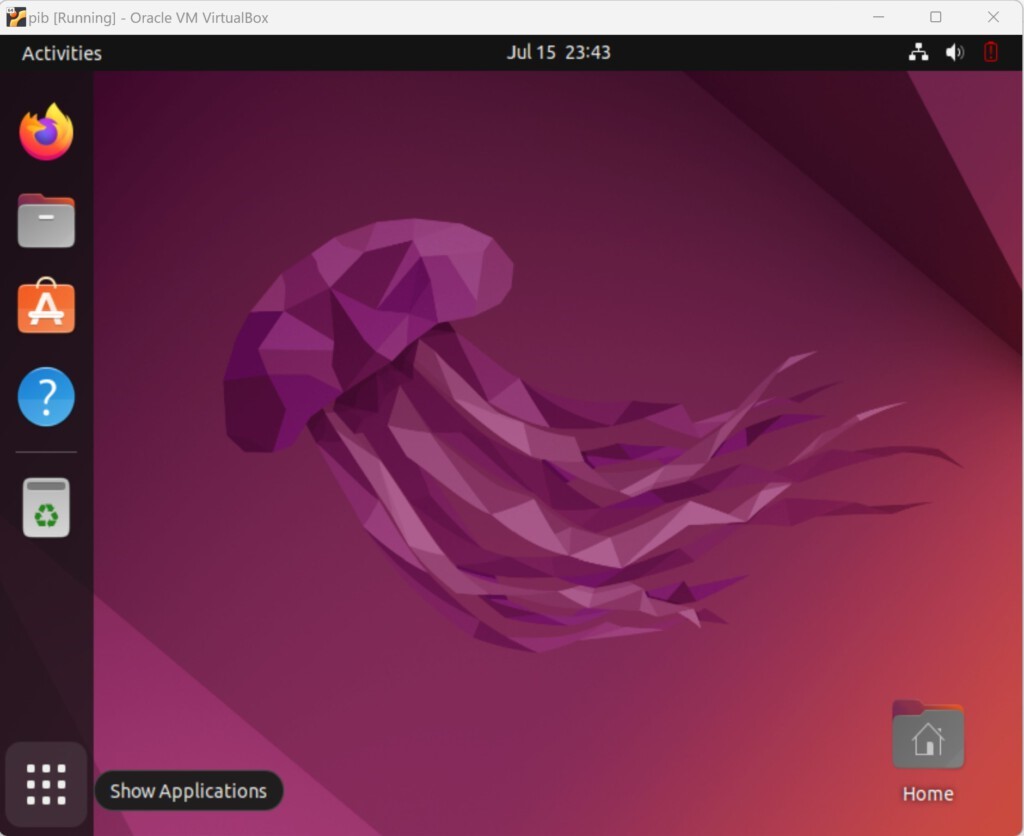Close the VirtualBox VM window
The image size is (1024, 836).
993,17
